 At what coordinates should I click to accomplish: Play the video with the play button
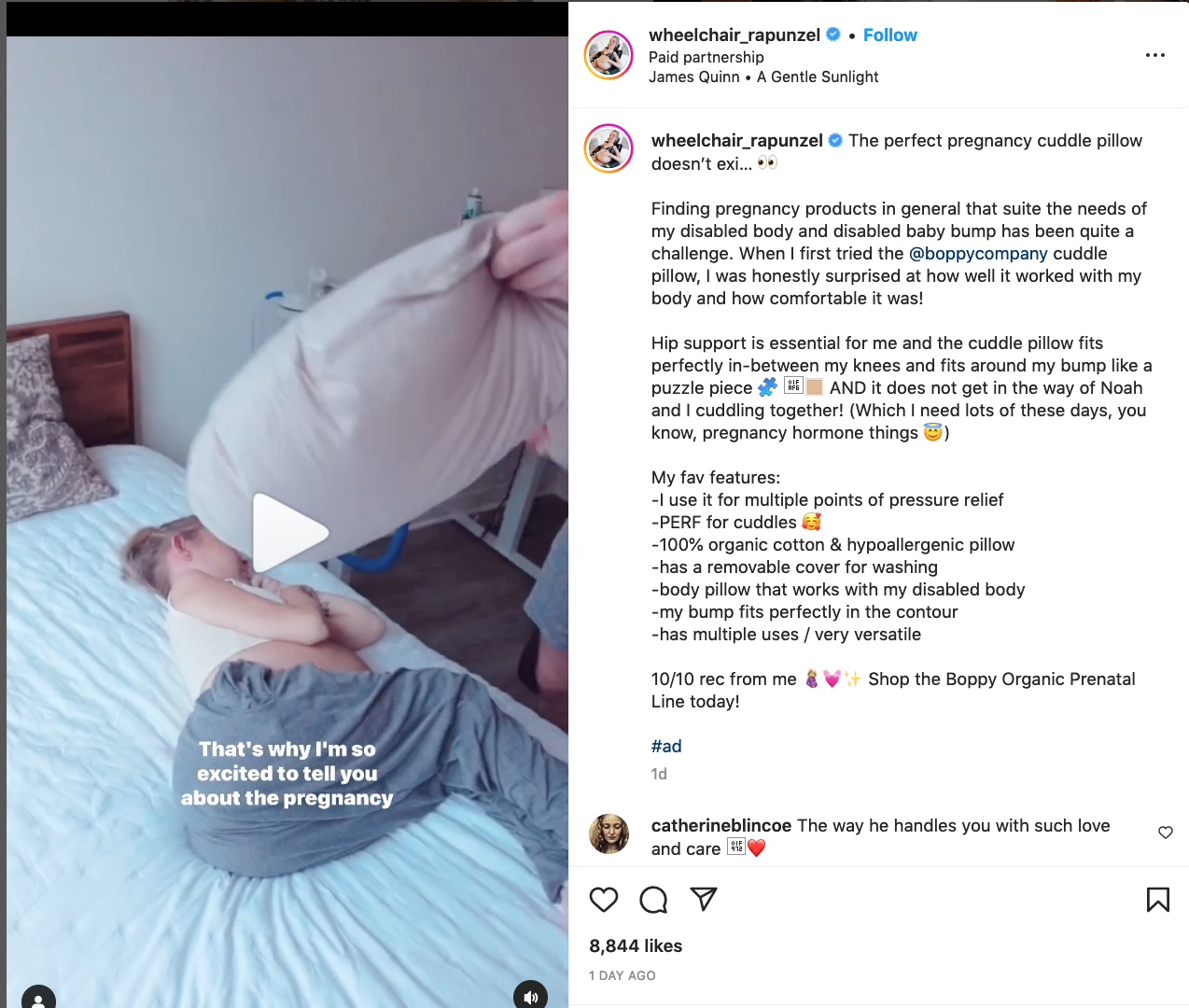288,533
